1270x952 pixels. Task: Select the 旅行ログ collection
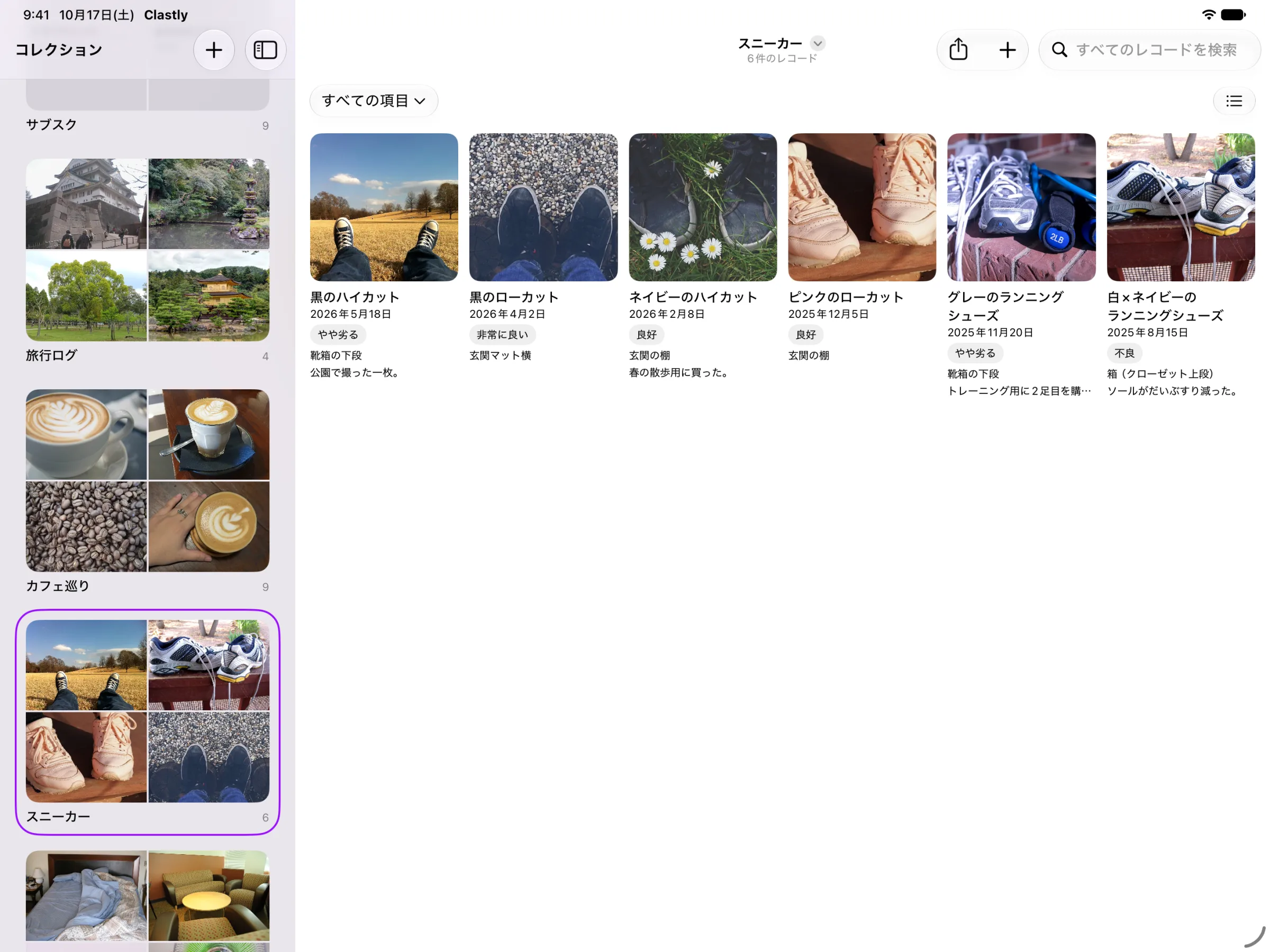click(x=148, y=261)
